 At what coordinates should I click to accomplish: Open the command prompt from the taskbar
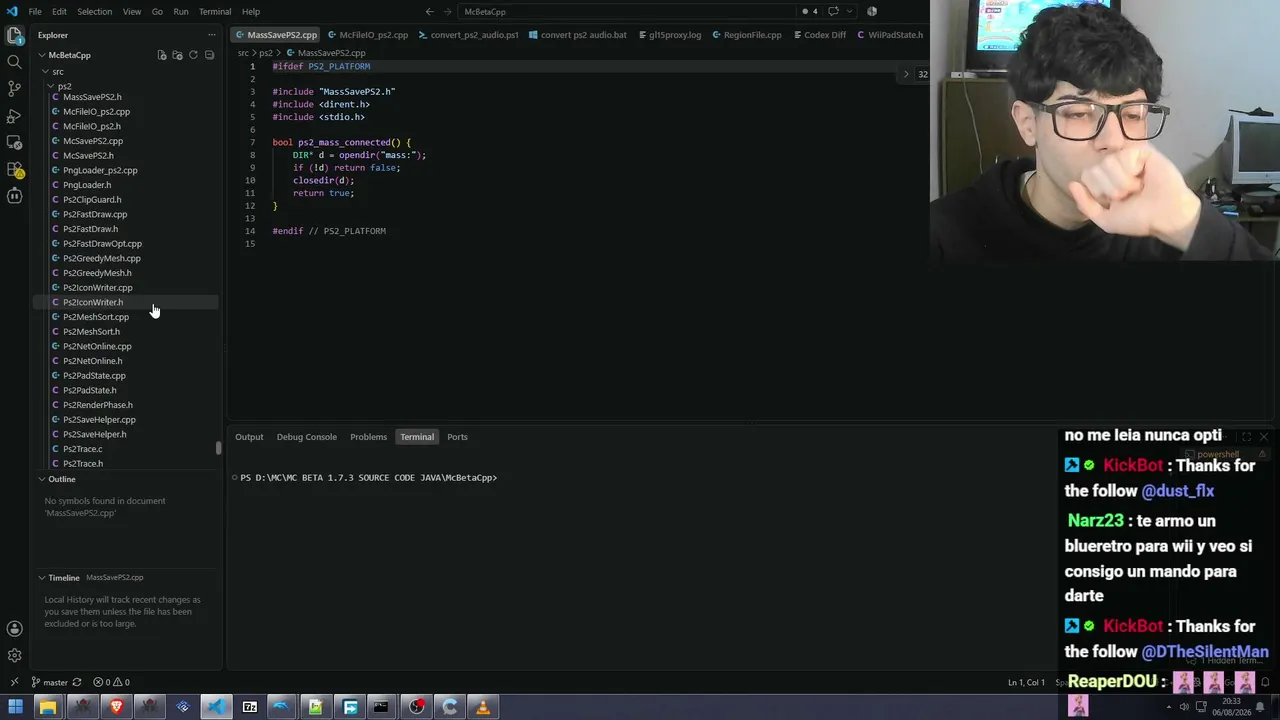click(x=381, y=707)
